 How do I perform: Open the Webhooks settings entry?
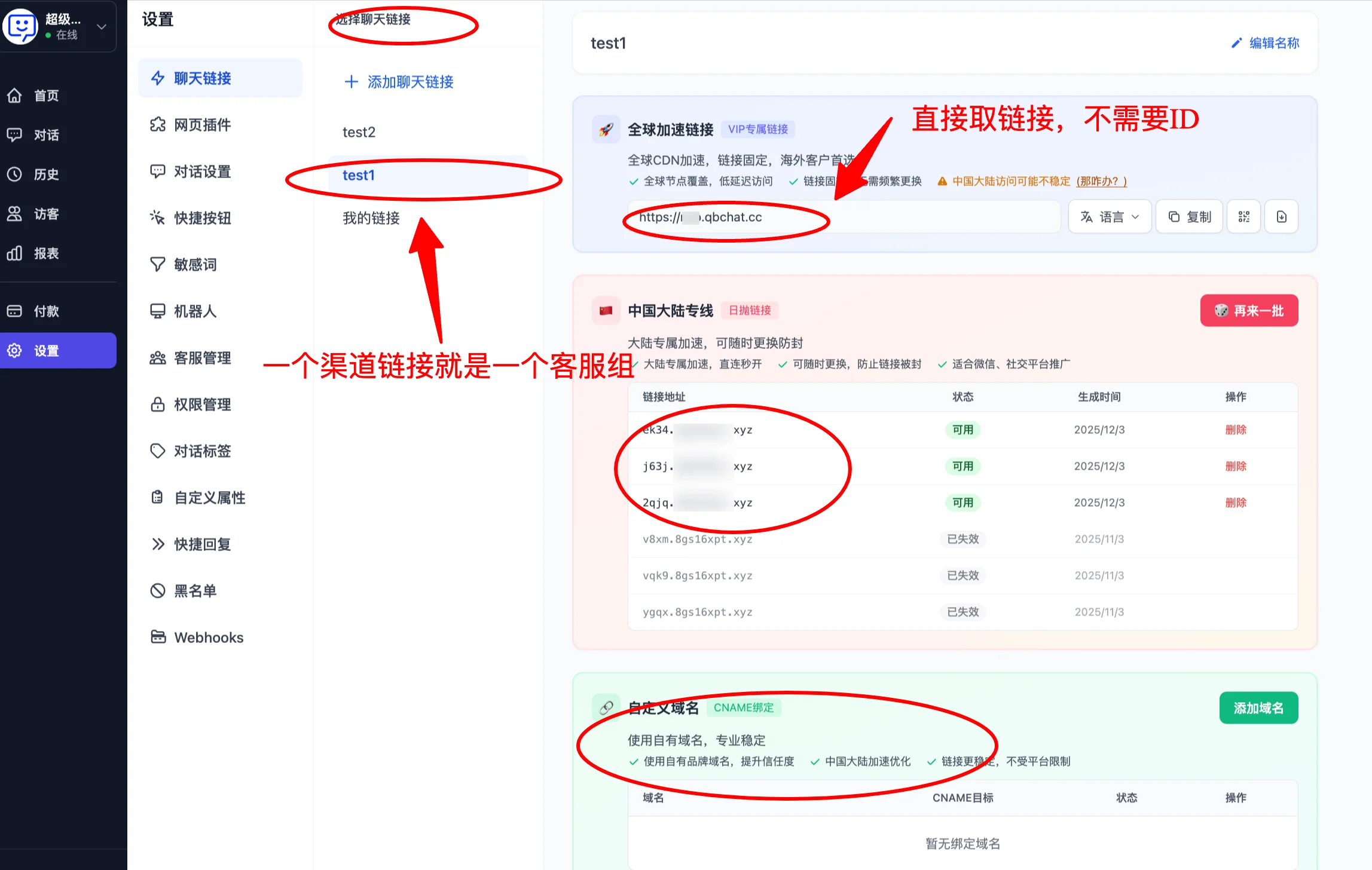coord(208,637)
